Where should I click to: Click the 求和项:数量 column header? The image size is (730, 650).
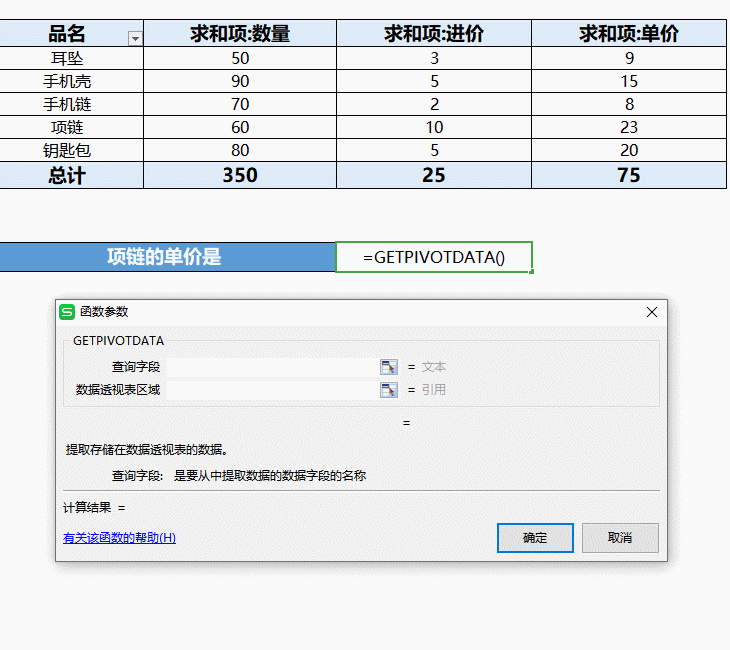240,34
